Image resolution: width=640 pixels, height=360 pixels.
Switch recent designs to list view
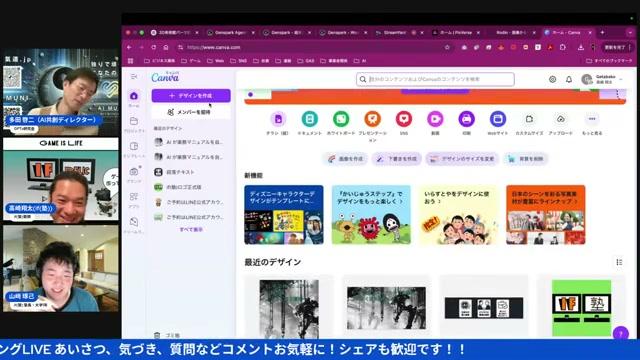click(x=619, y=262)
